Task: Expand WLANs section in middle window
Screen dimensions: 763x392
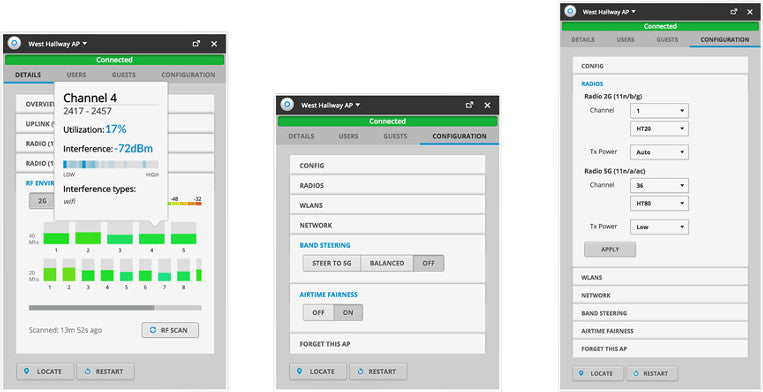Action: [x=387, y=205]
